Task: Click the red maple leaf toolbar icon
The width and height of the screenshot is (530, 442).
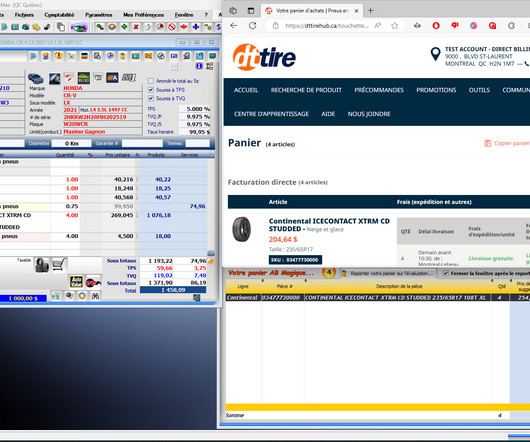Action: (x=184, y=27)
